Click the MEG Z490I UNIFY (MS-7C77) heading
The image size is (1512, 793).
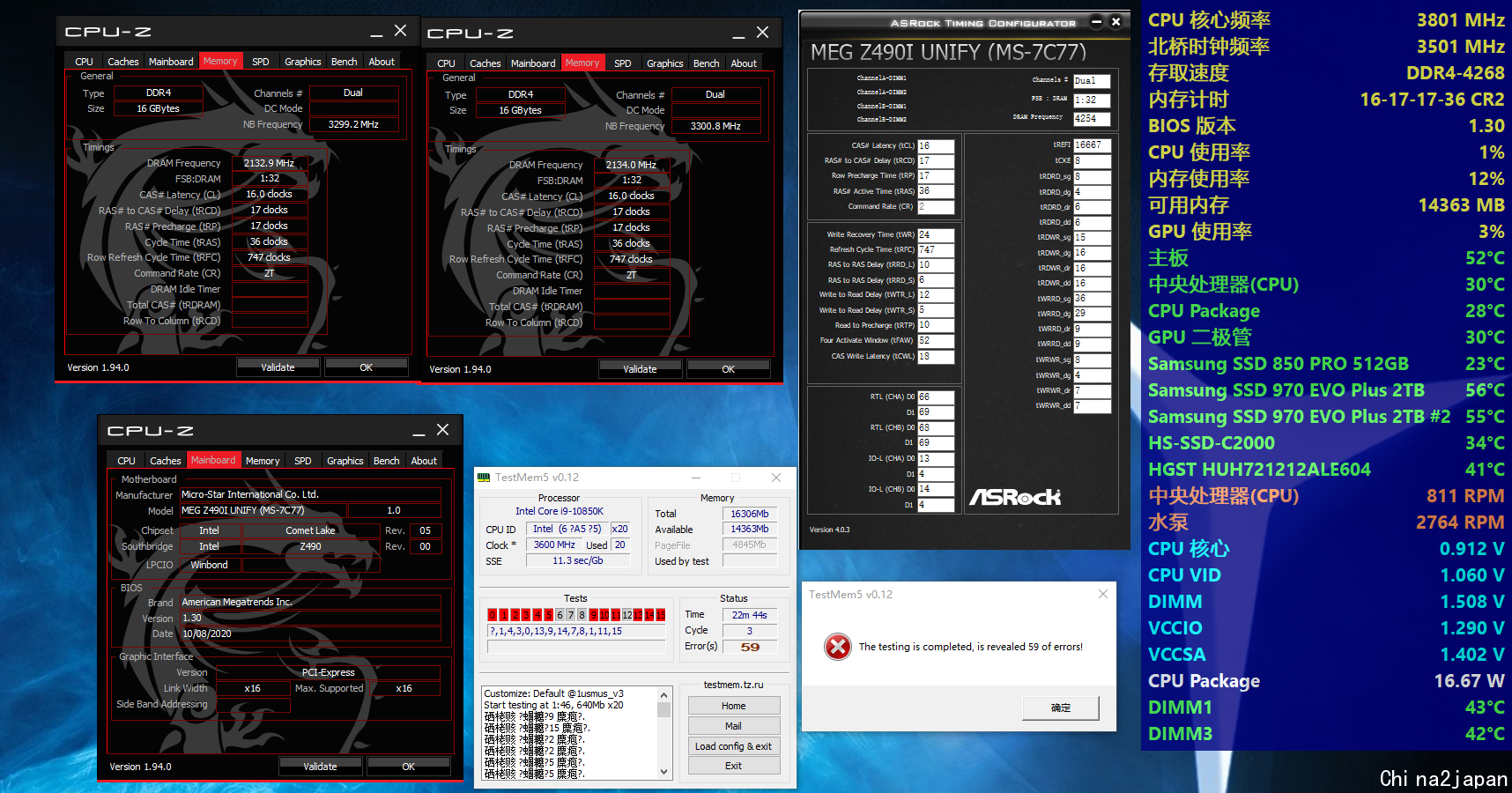click(948, 52)
